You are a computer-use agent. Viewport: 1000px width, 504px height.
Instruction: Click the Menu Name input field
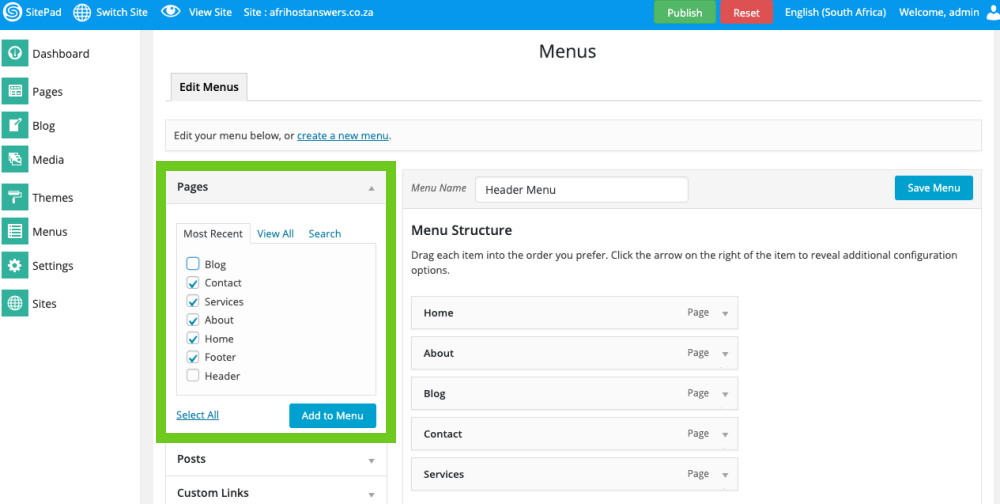581,189
